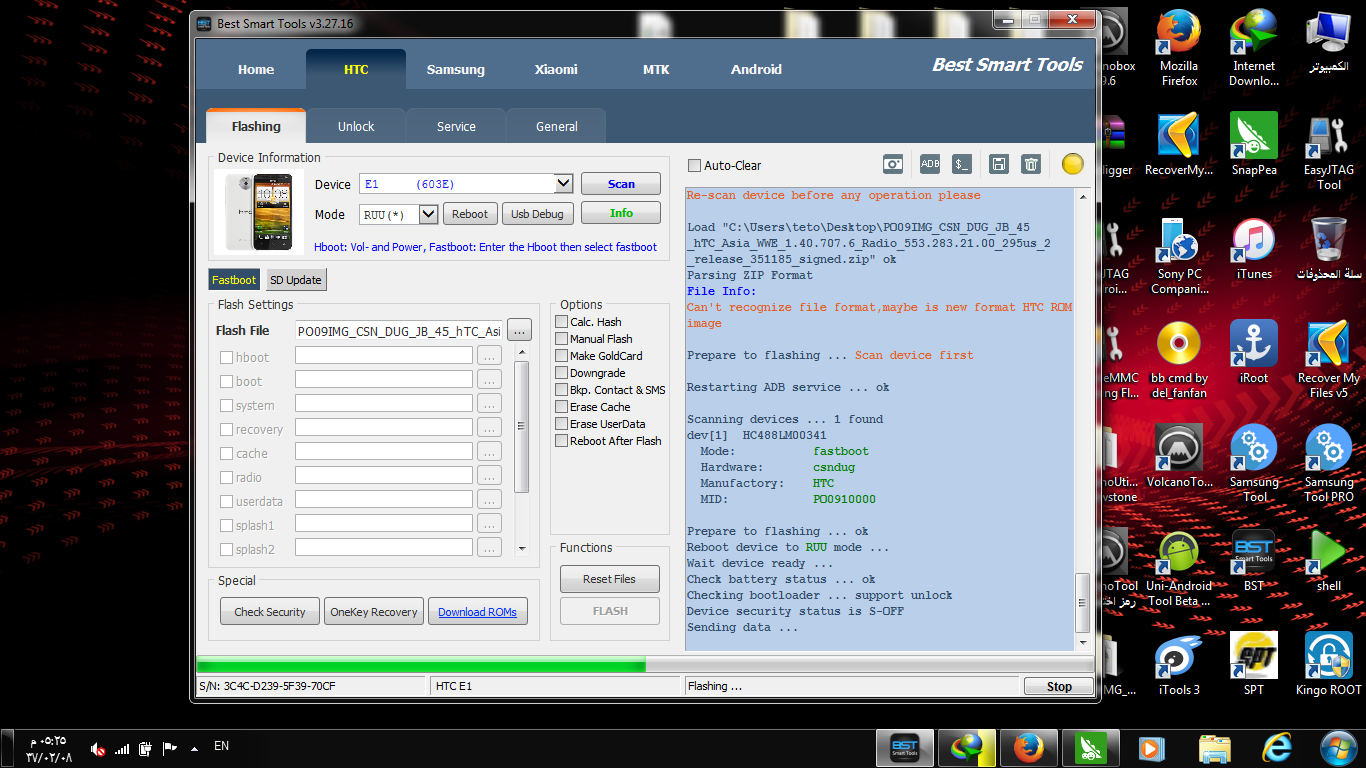
Task: Open BST desktop shortcut
Action: 1254,561
